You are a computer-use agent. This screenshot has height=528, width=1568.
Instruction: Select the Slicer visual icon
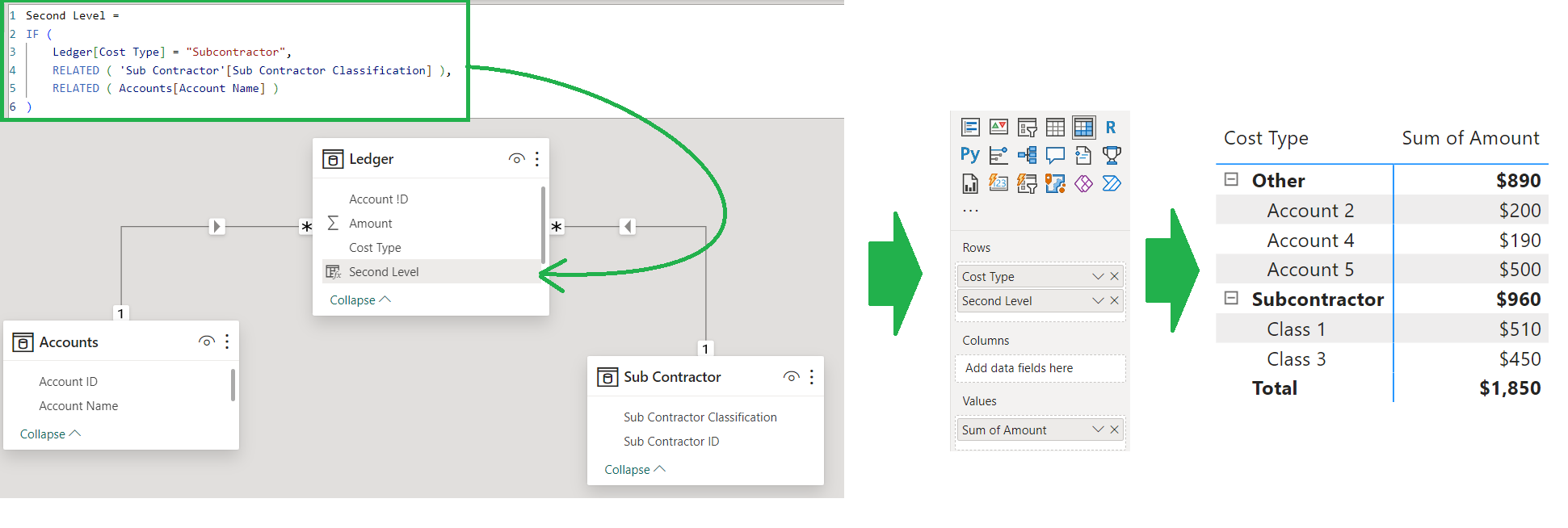[1028, 128]
